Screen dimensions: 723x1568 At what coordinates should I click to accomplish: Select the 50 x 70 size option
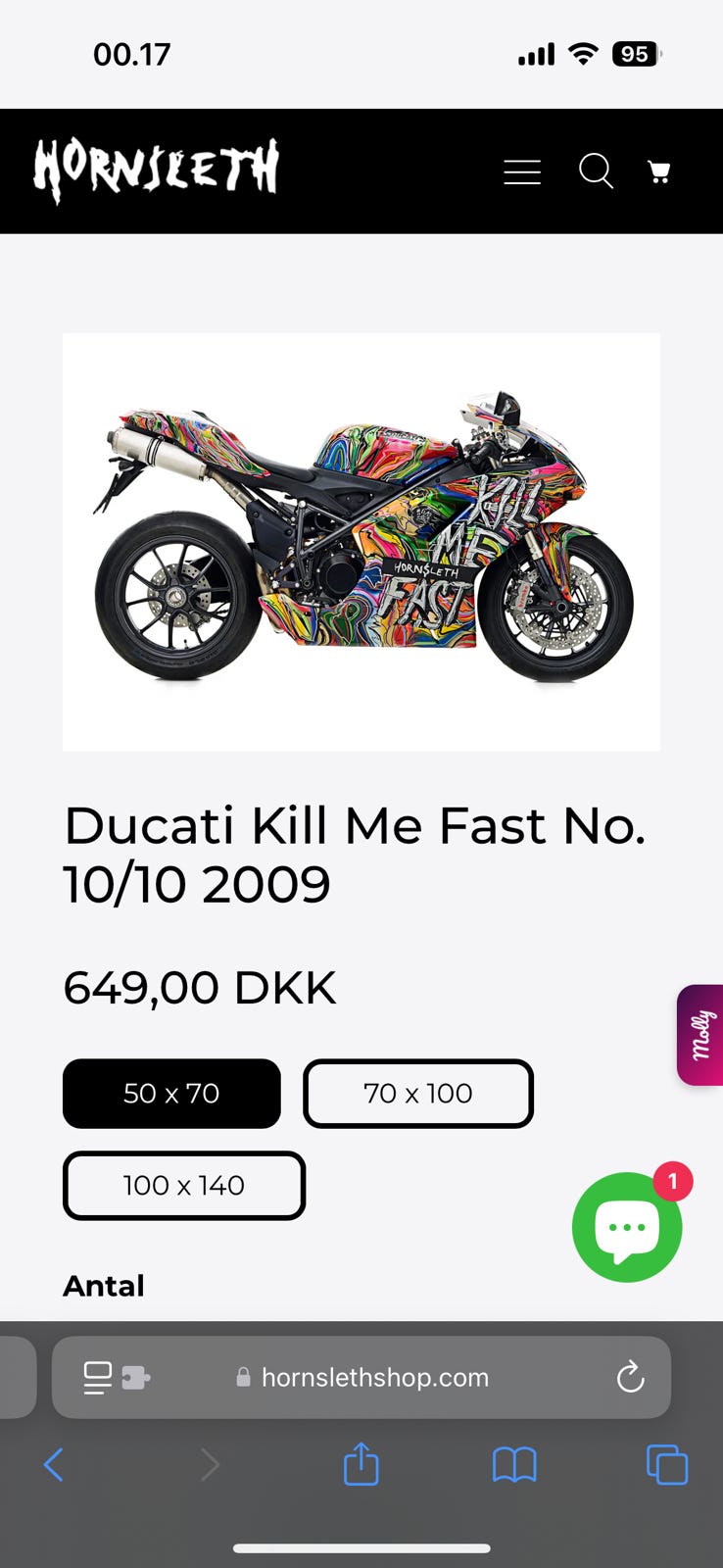tap(171, 1094)
